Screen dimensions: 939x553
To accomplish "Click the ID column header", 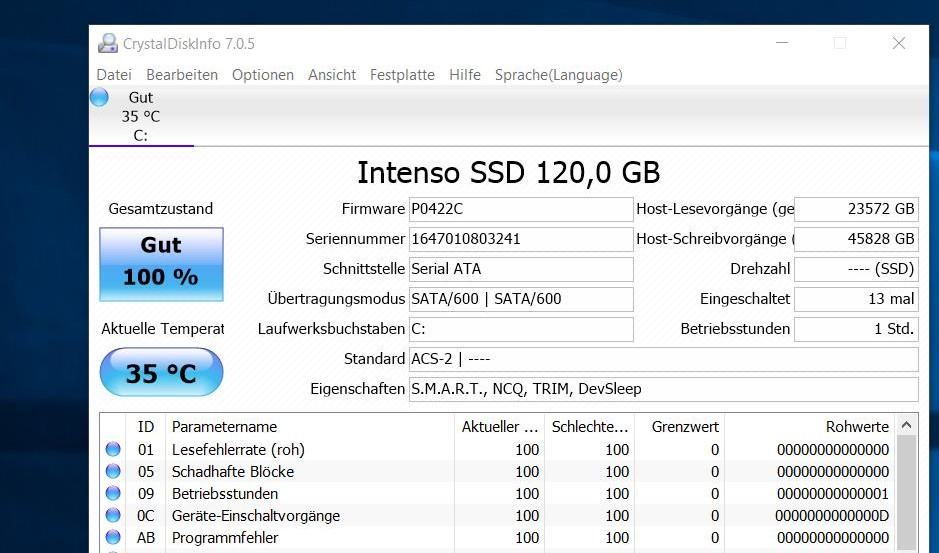I will point(146,427).
